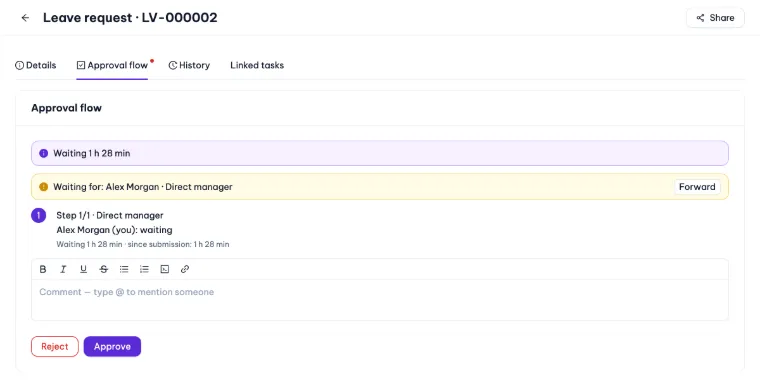The image size is (760, 380).
Task: Reject the leave request
Action: [55, 347]
